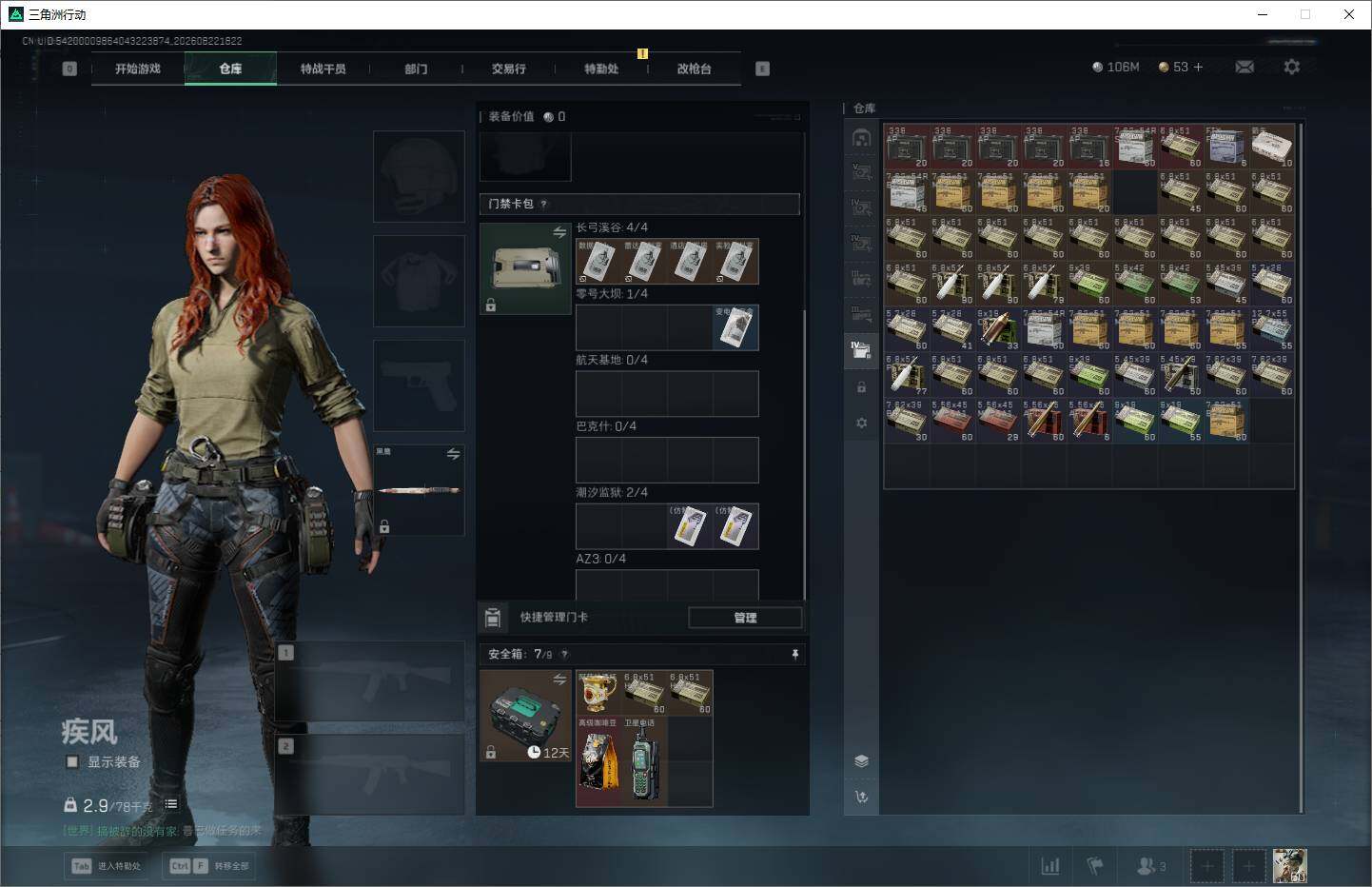Open the 部门 tab
1372x887 pixels.
coord(416,69)
